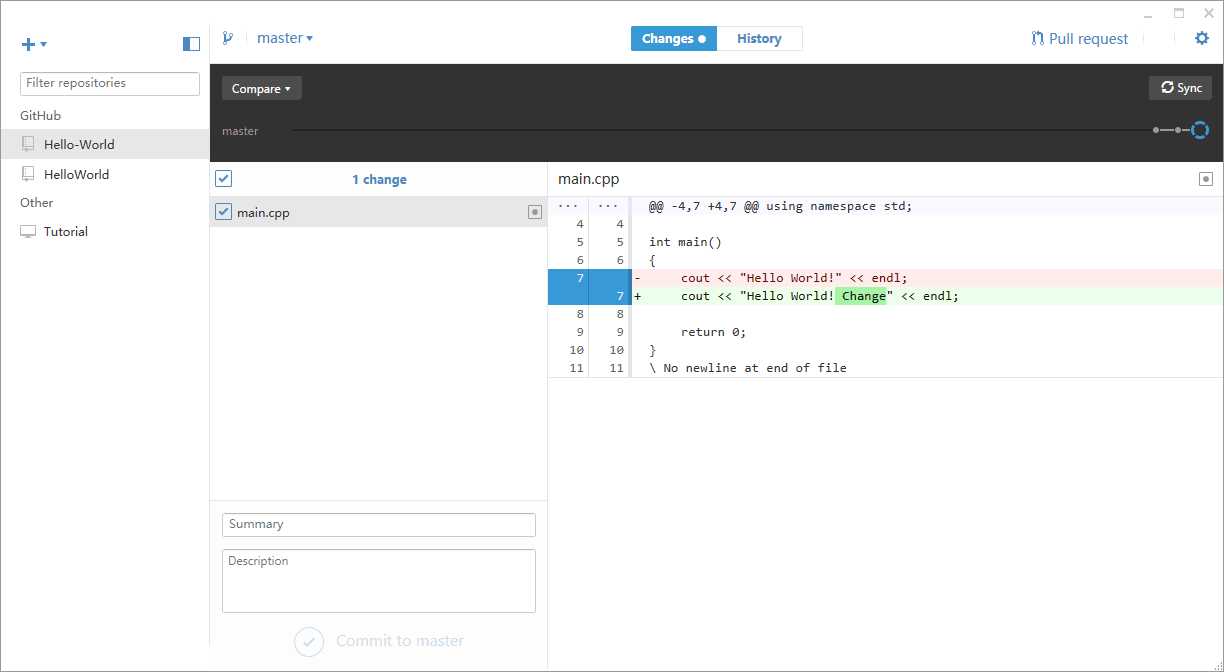Open the master branch dropdown

(285, 38)
